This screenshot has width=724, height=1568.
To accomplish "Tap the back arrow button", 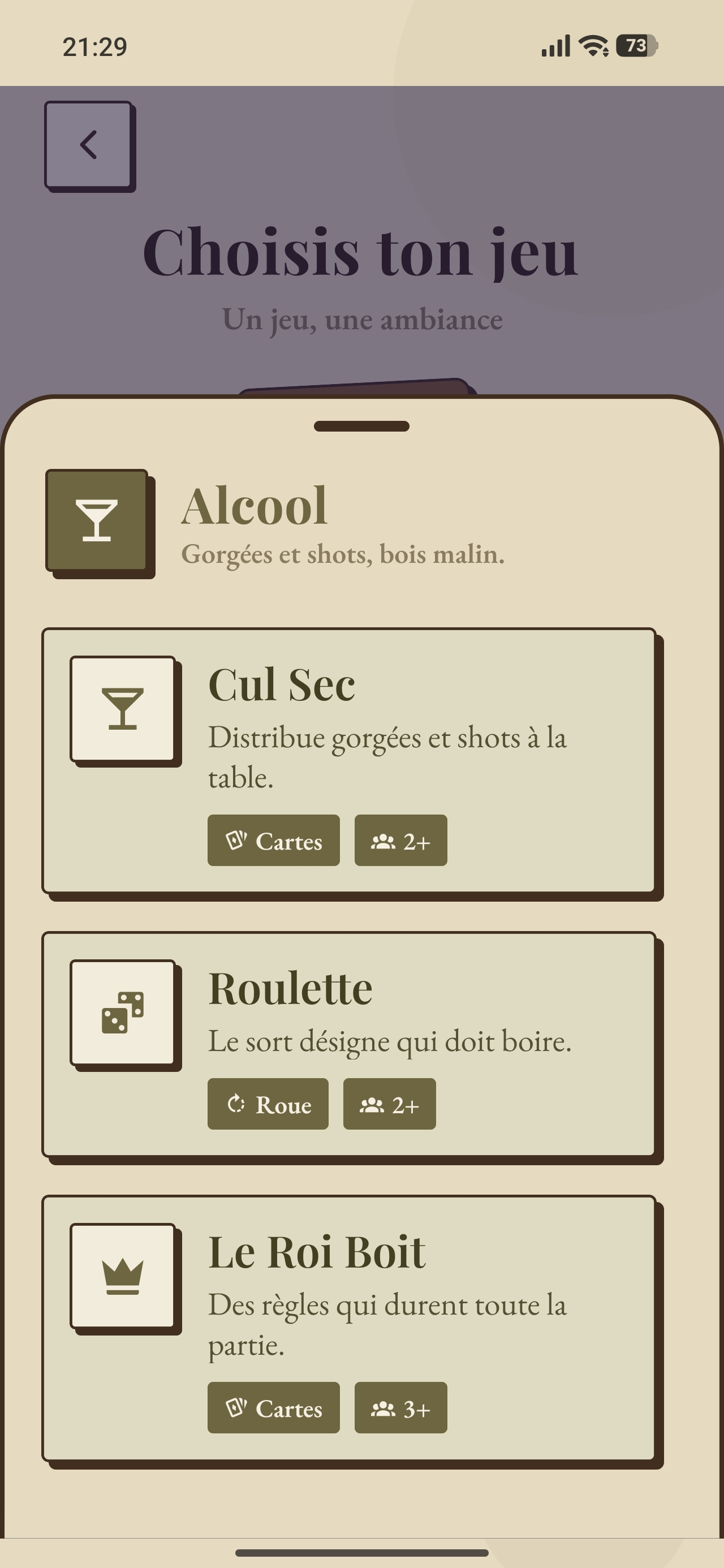I will point(88,145).
